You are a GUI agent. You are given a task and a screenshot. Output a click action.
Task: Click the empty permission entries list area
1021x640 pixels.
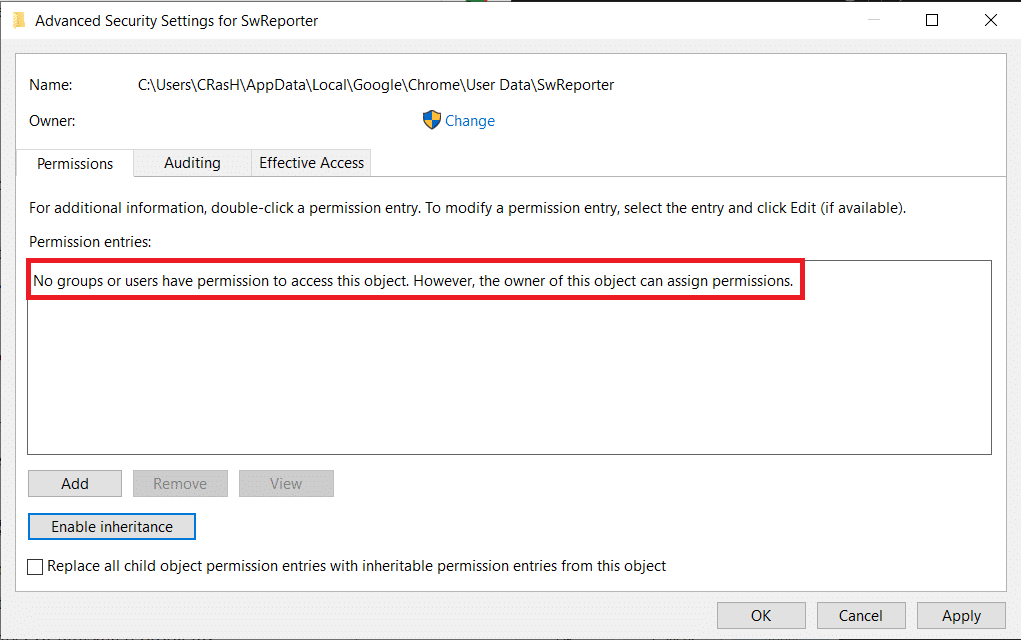coord(508,380)
